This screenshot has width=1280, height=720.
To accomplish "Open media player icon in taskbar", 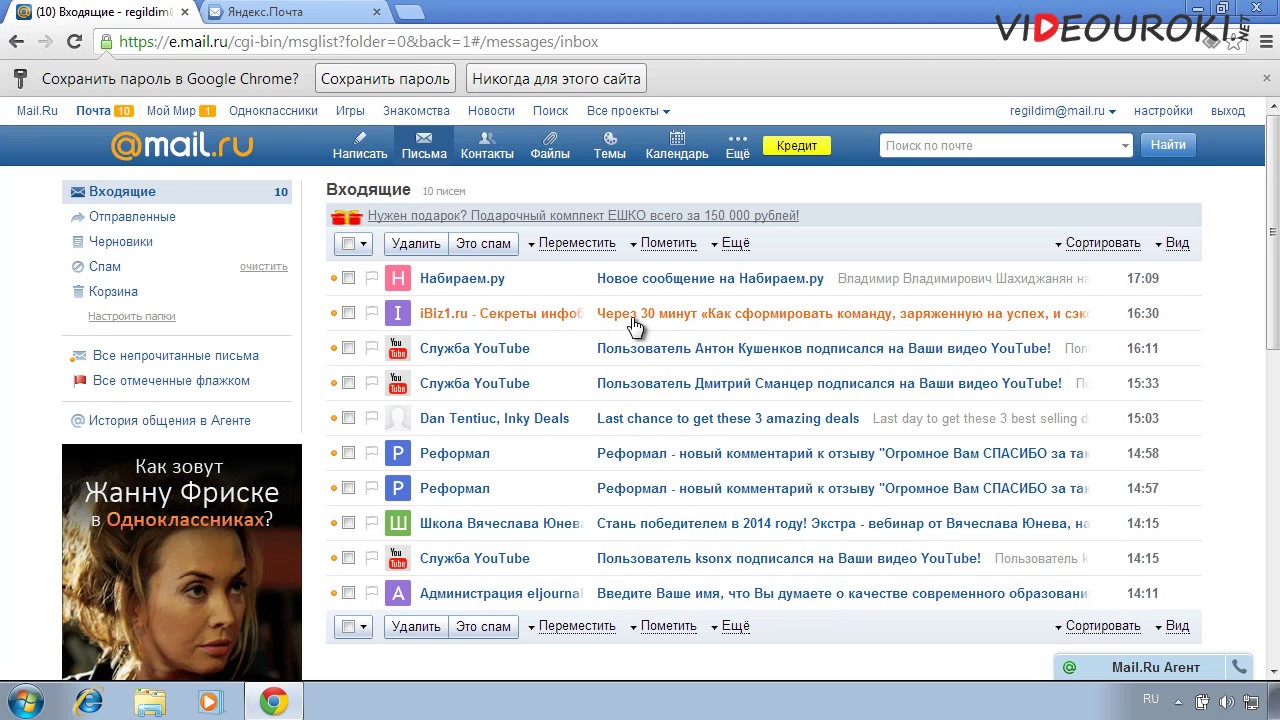I will 210,702.
